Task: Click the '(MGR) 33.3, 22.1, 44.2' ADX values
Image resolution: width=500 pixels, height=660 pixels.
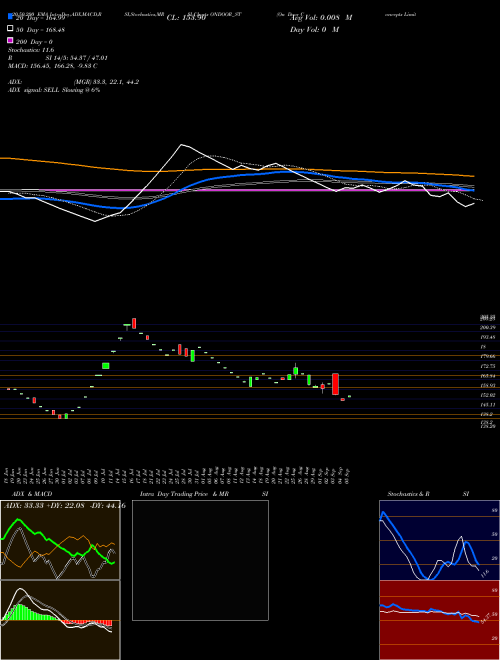Action: click(106, 82)
